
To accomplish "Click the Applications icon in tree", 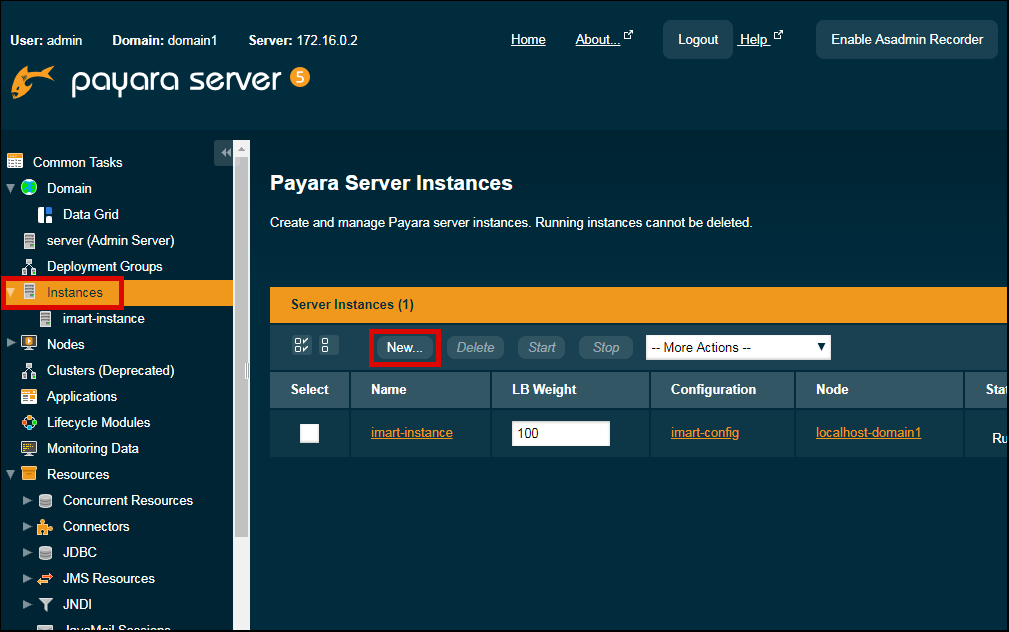I will coord(29,397).
